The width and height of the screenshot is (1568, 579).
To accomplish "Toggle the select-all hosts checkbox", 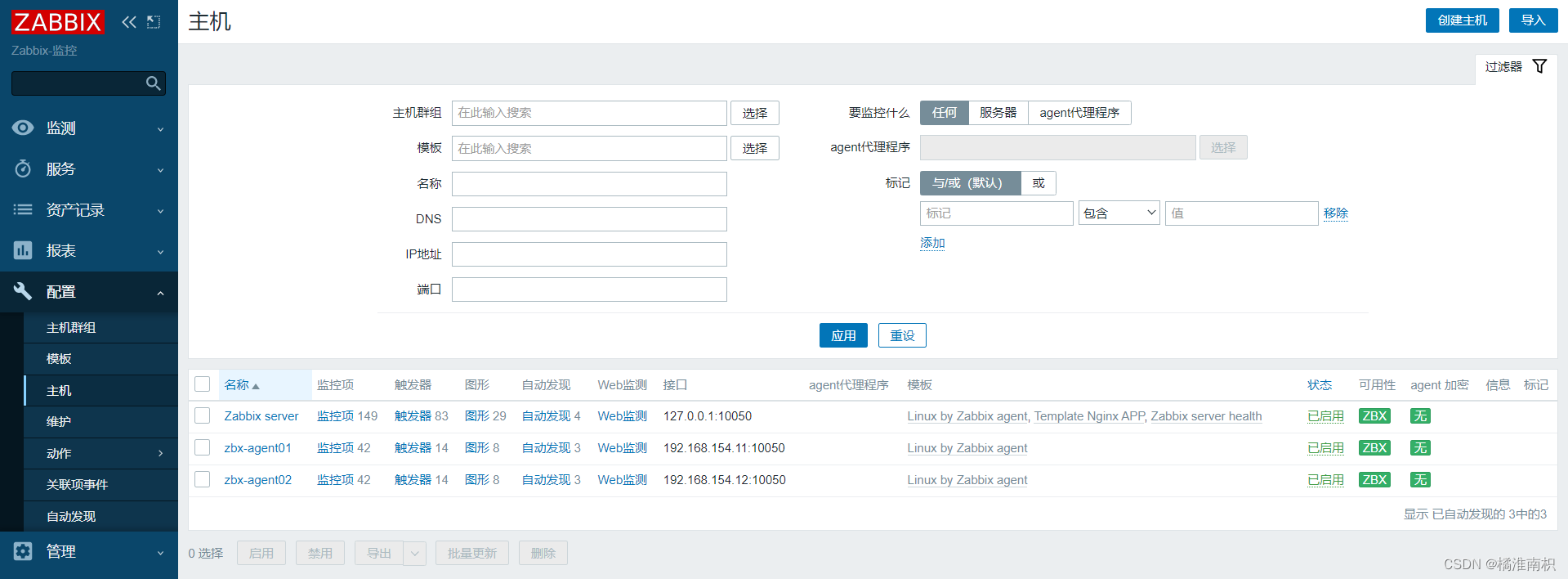I will (x=203, y=384).
